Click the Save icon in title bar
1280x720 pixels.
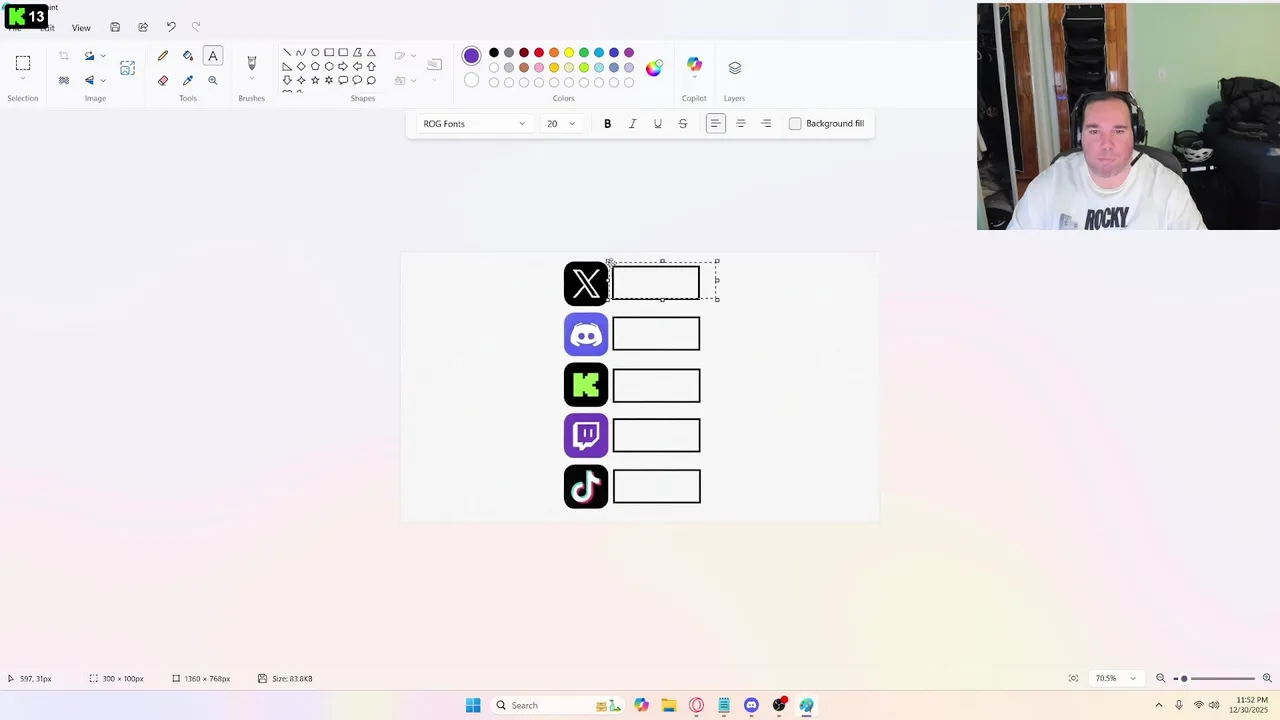click(115, 27)
